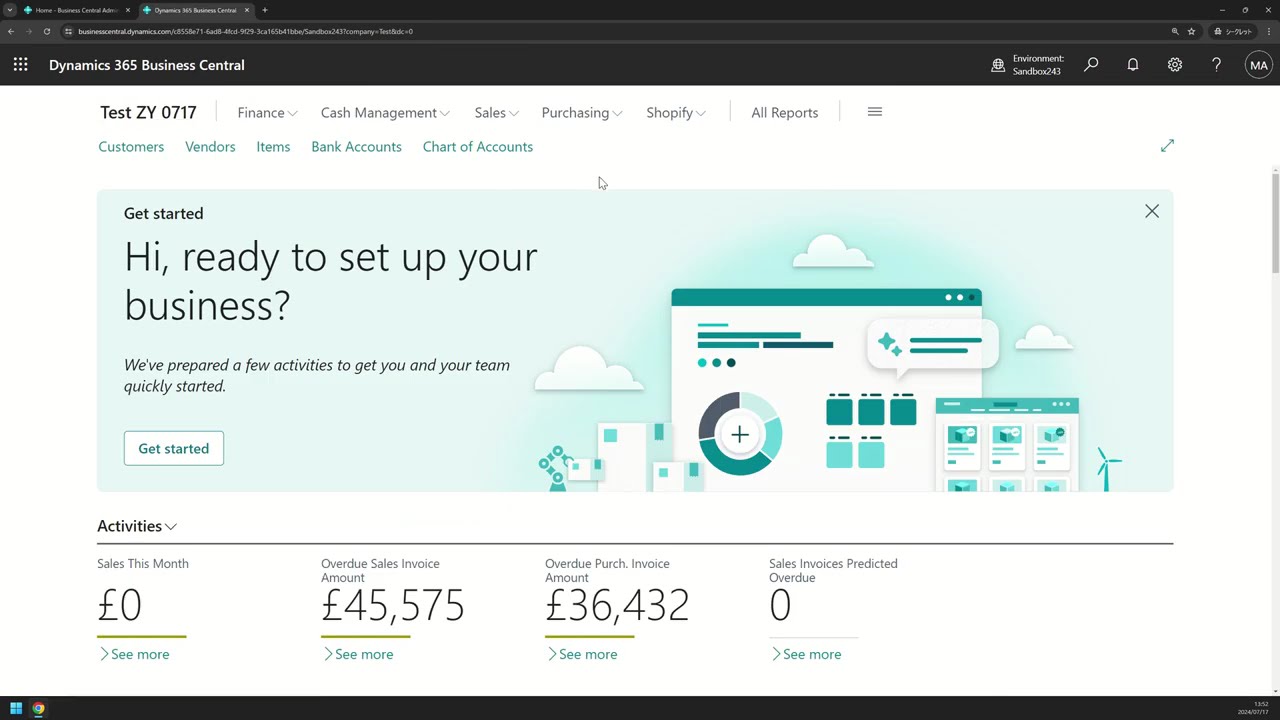Go to Vendors list
Screen dimensions: 1280x720
click(210, 147)
